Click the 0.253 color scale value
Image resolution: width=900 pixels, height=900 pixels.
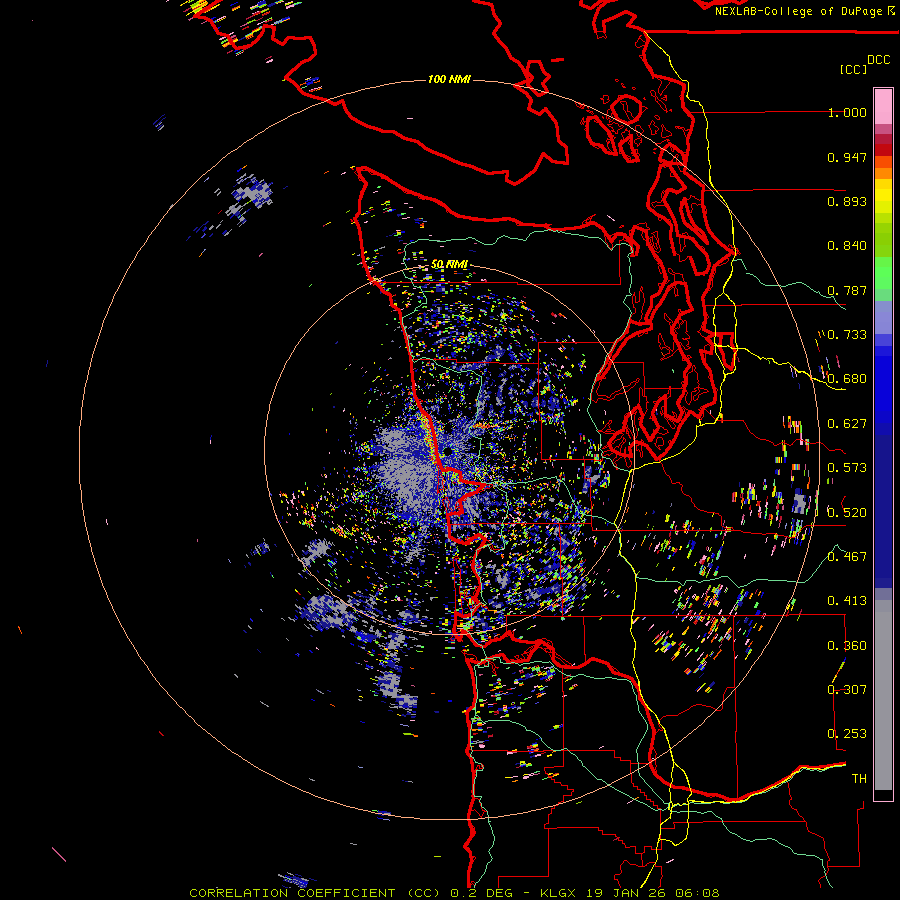point(847,734)
